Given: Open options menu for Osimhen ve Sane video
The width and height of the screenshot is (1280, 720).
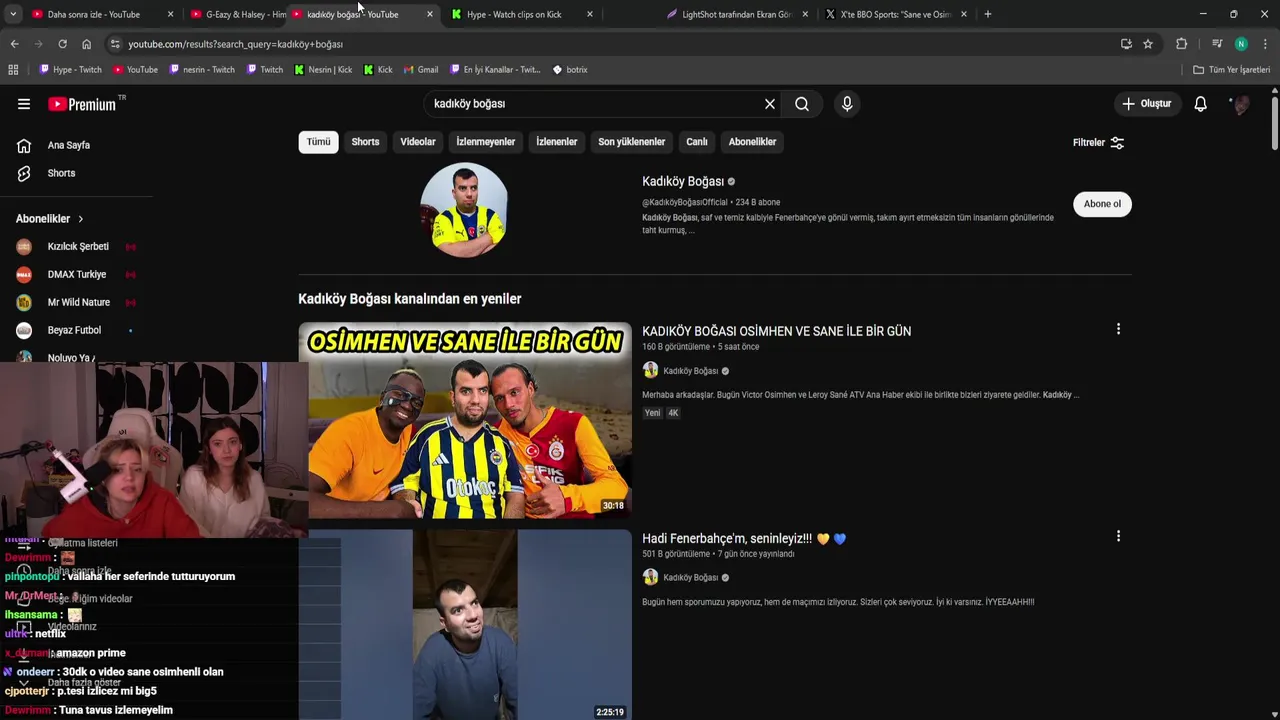Looking at the screenshot, I should [x=1118, y=329].
